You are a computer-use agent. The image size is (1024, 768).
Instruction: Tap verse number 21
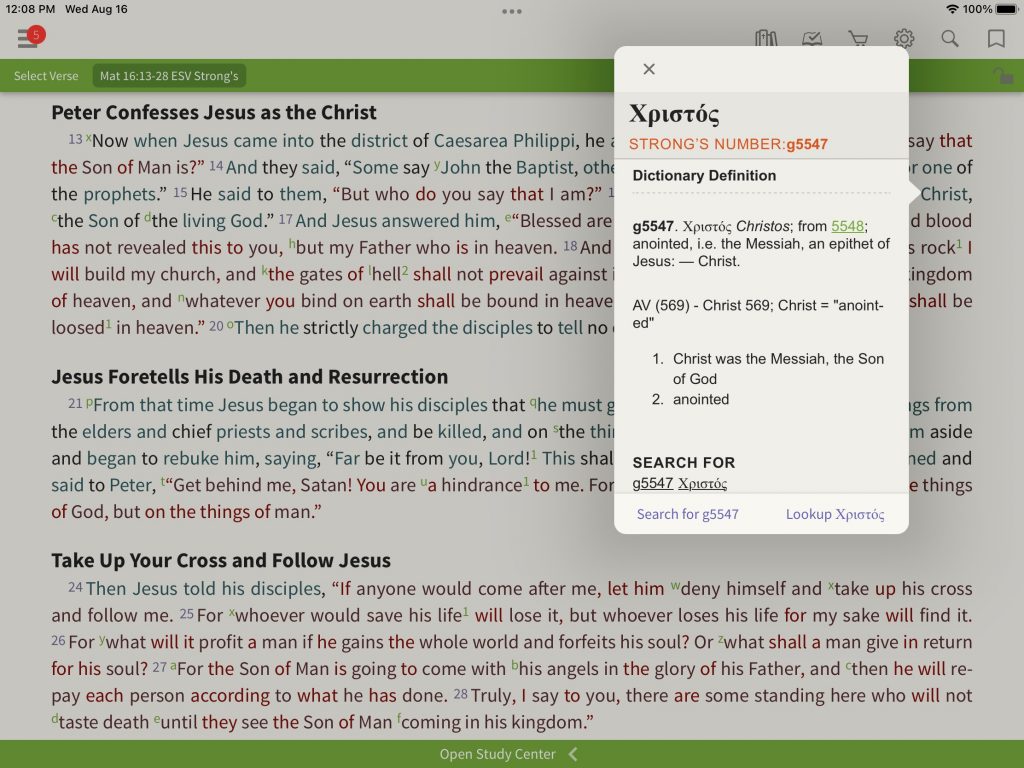tap(75, 404)
